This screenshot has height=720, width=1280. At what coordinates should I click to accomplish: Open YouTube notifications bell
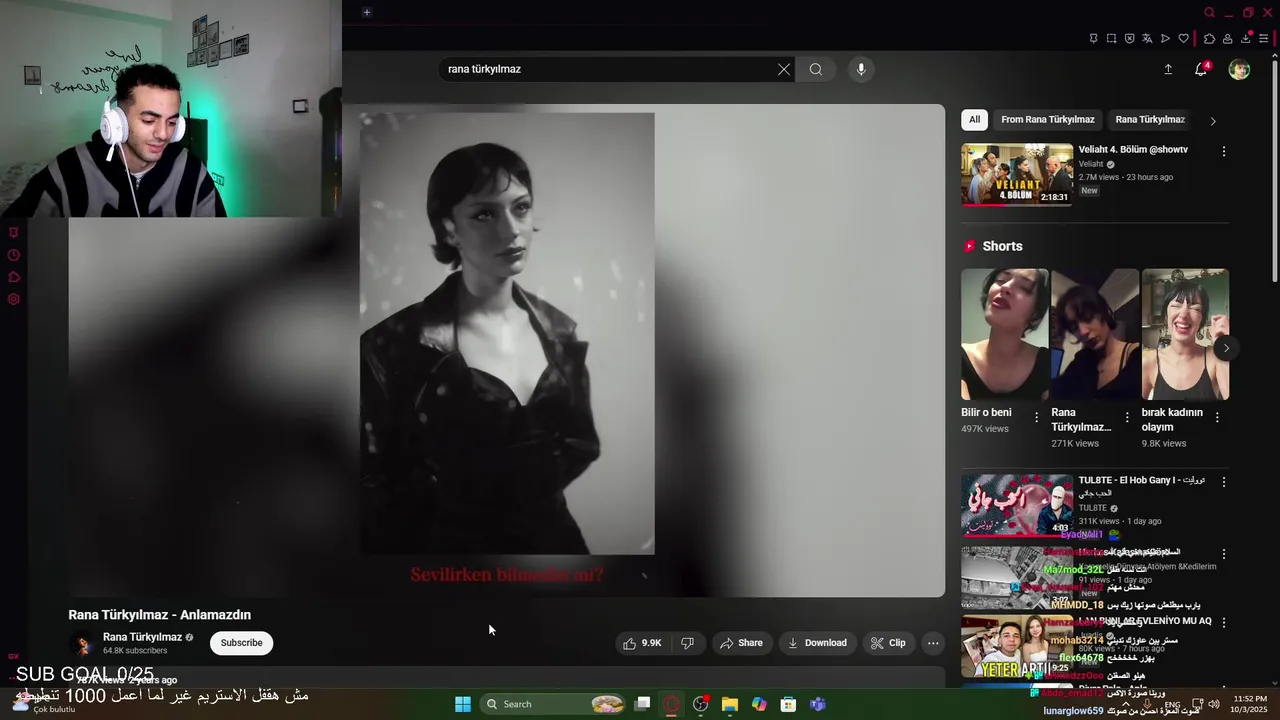[1201, 69]
